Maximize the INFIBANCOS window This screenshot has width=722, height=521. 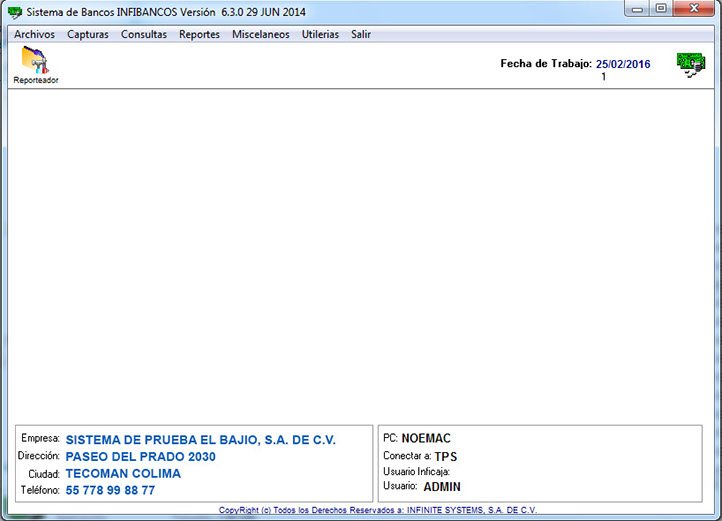(x=661, y=9)
